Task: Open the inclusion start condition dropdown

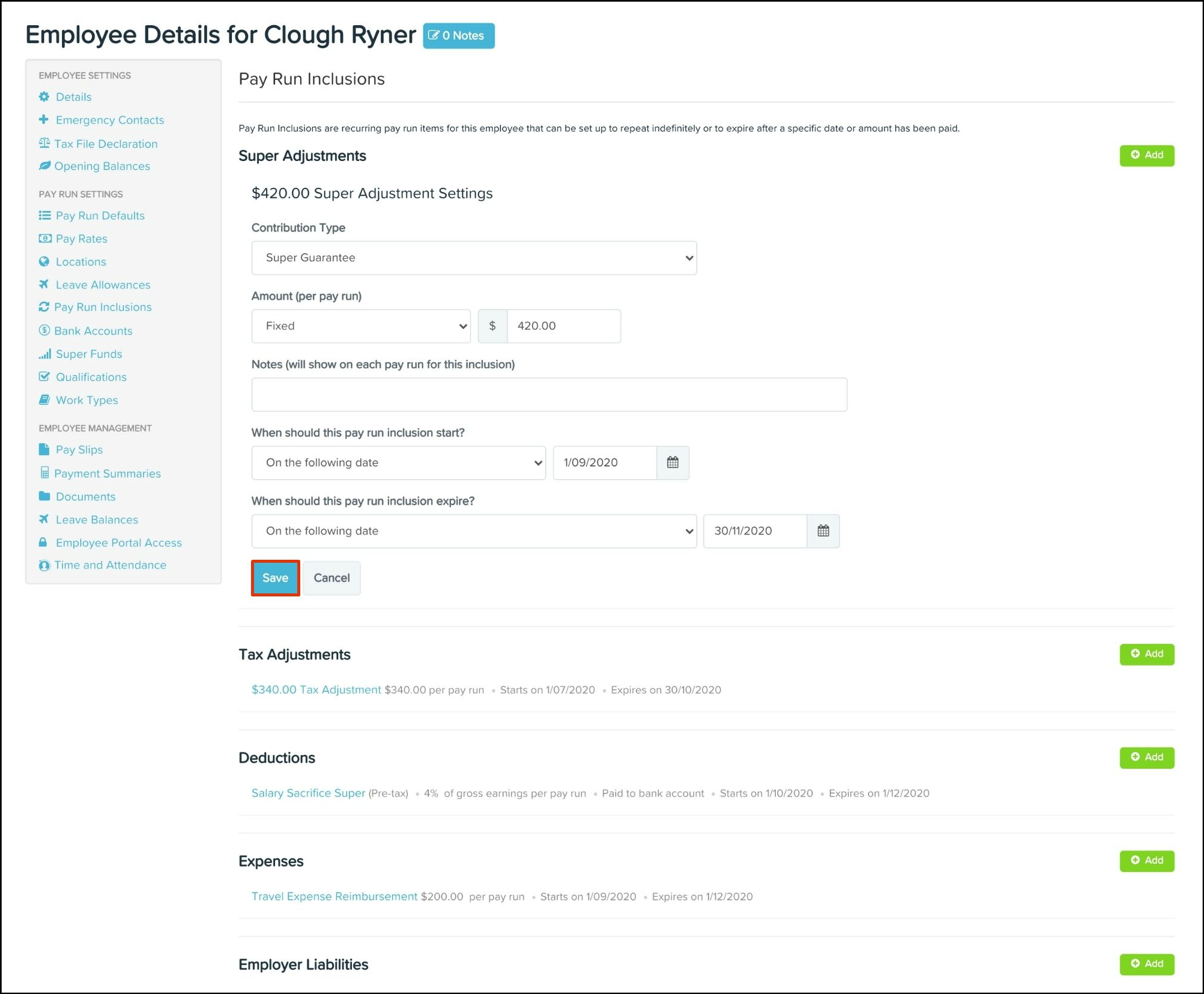Action: coord(398,462)
